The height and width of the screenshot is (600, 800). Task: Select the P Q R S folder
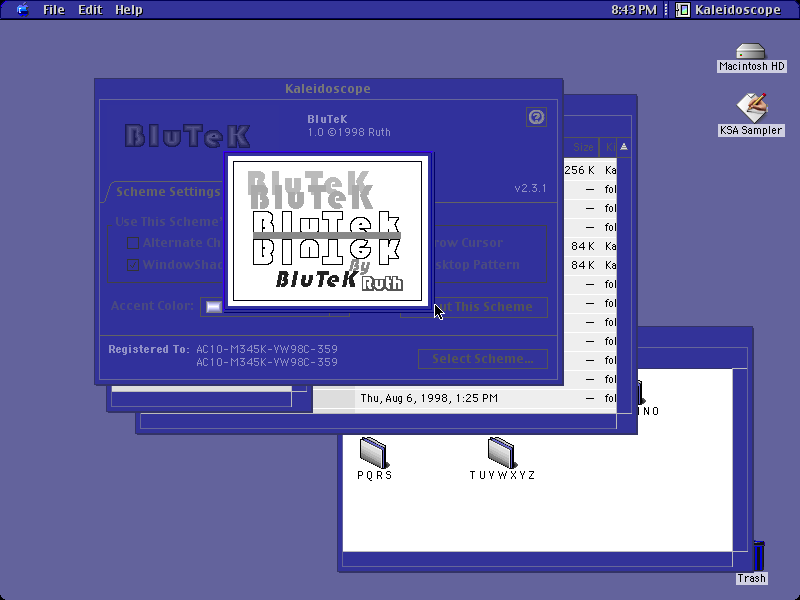coord(374,459)
